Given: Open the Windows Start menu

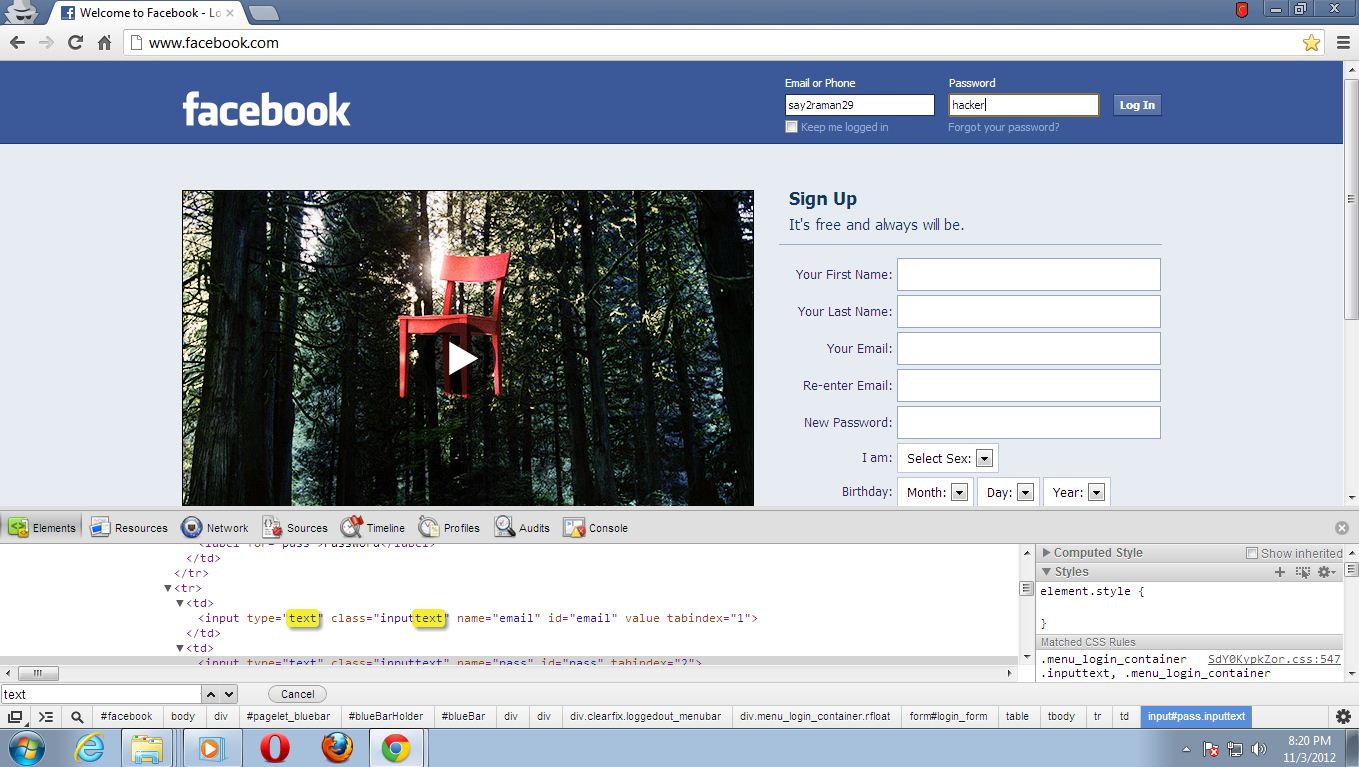Looking at the screenshot, I should click(26, 748).
